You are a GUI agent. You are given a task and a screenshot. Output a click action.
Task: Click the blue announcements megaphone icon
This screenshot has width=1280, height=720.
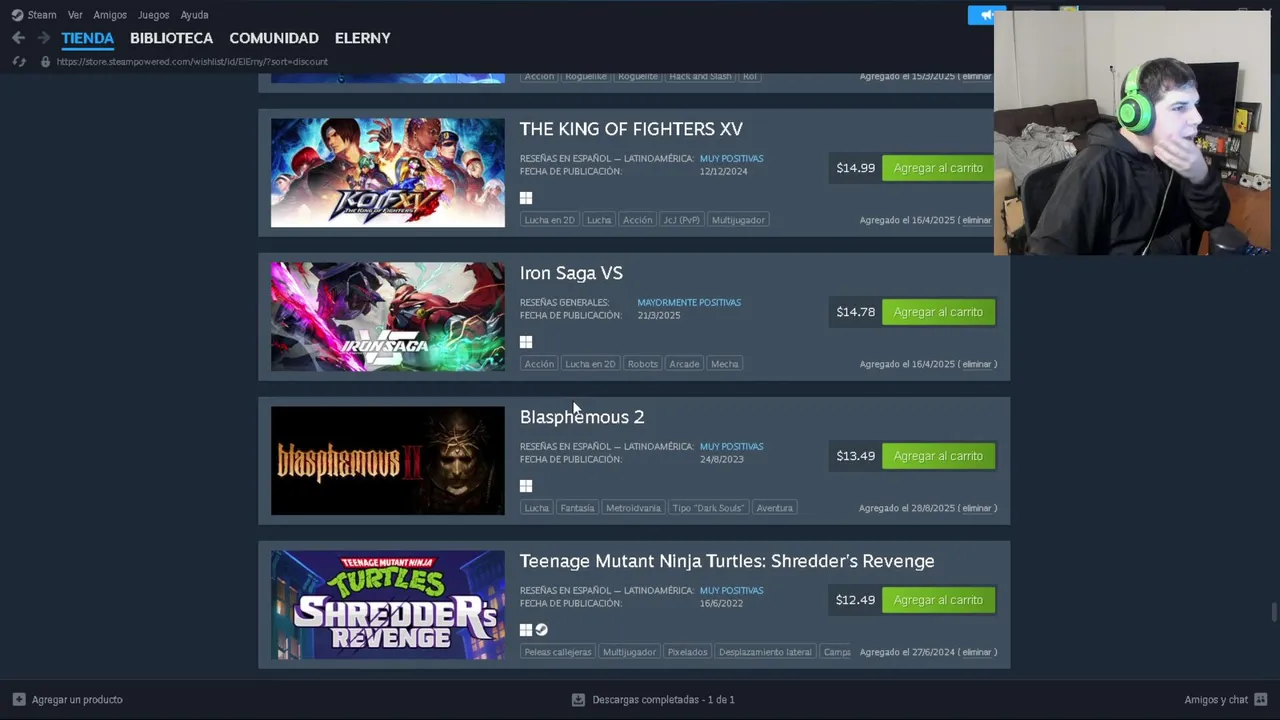point(986,15)
